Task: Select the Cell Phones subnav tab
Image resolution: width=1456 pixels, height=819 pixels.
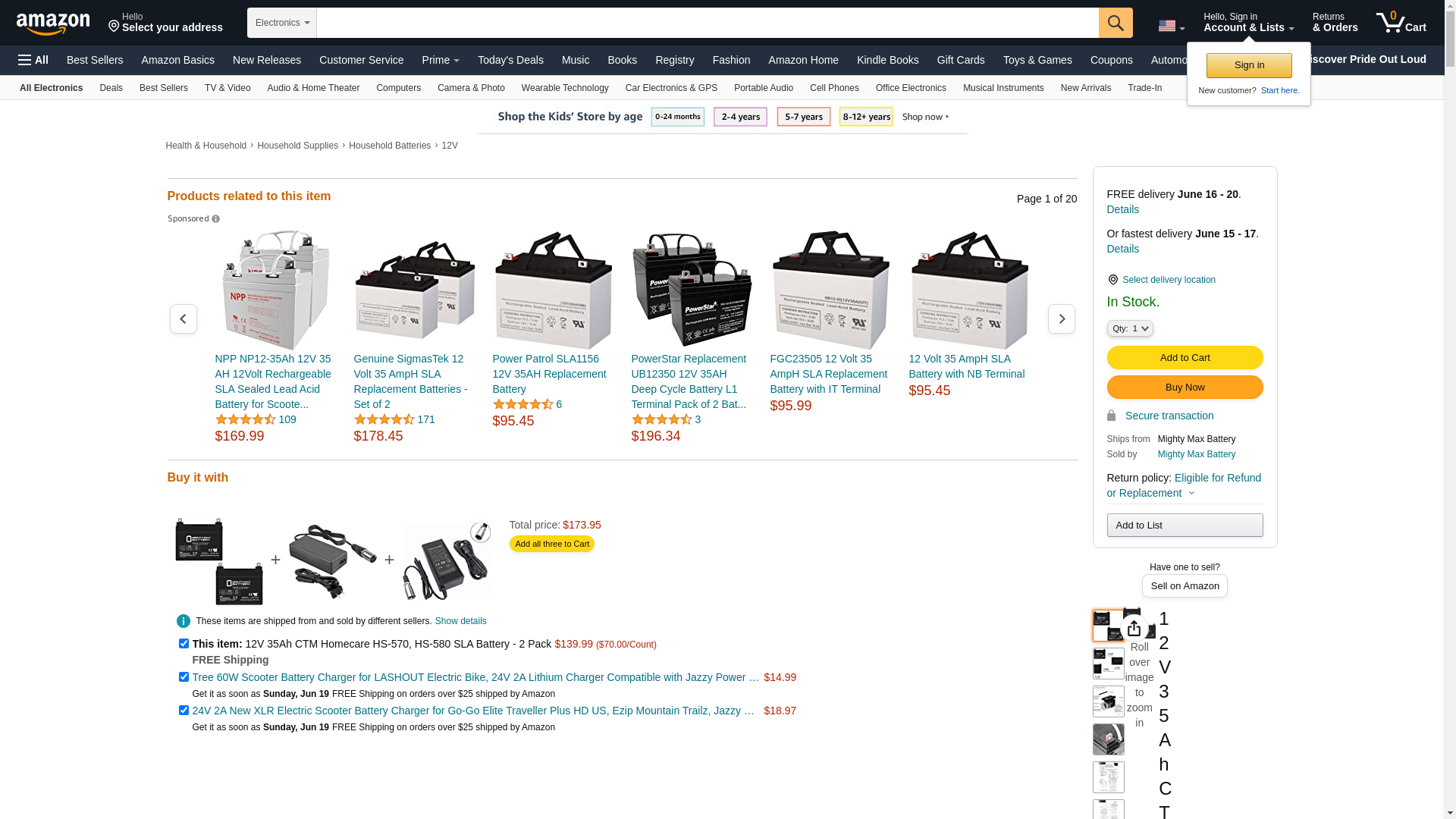Action: click(834, 88)
